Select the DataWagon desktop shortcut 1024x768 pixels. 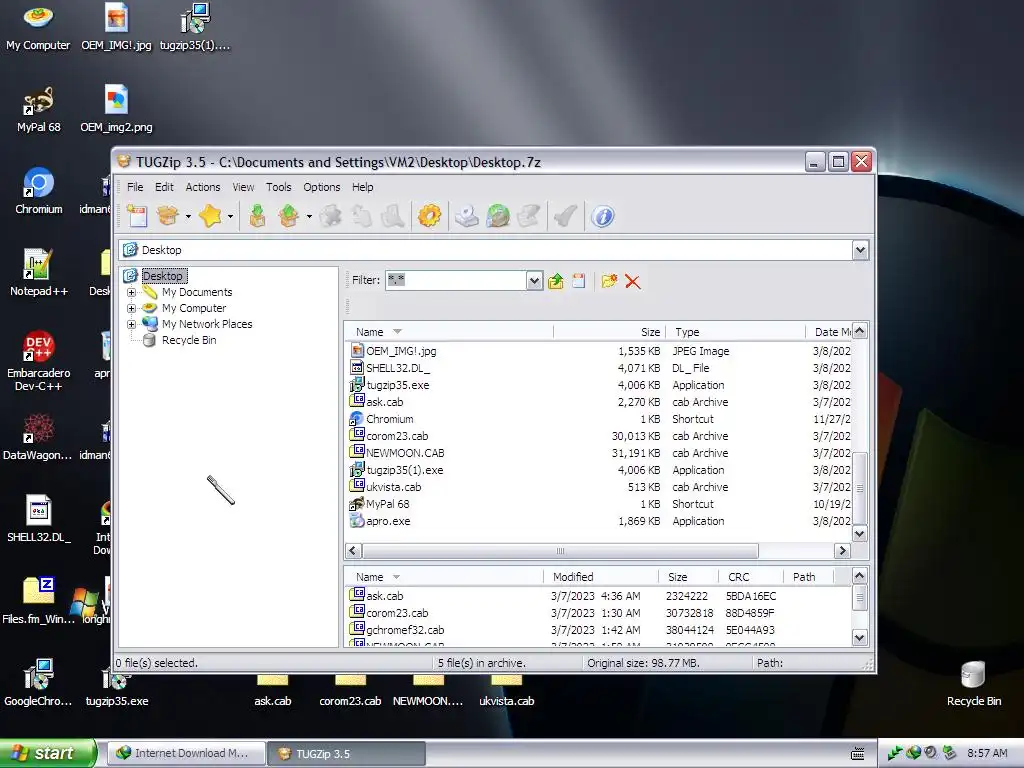click(x=39, y=437)
